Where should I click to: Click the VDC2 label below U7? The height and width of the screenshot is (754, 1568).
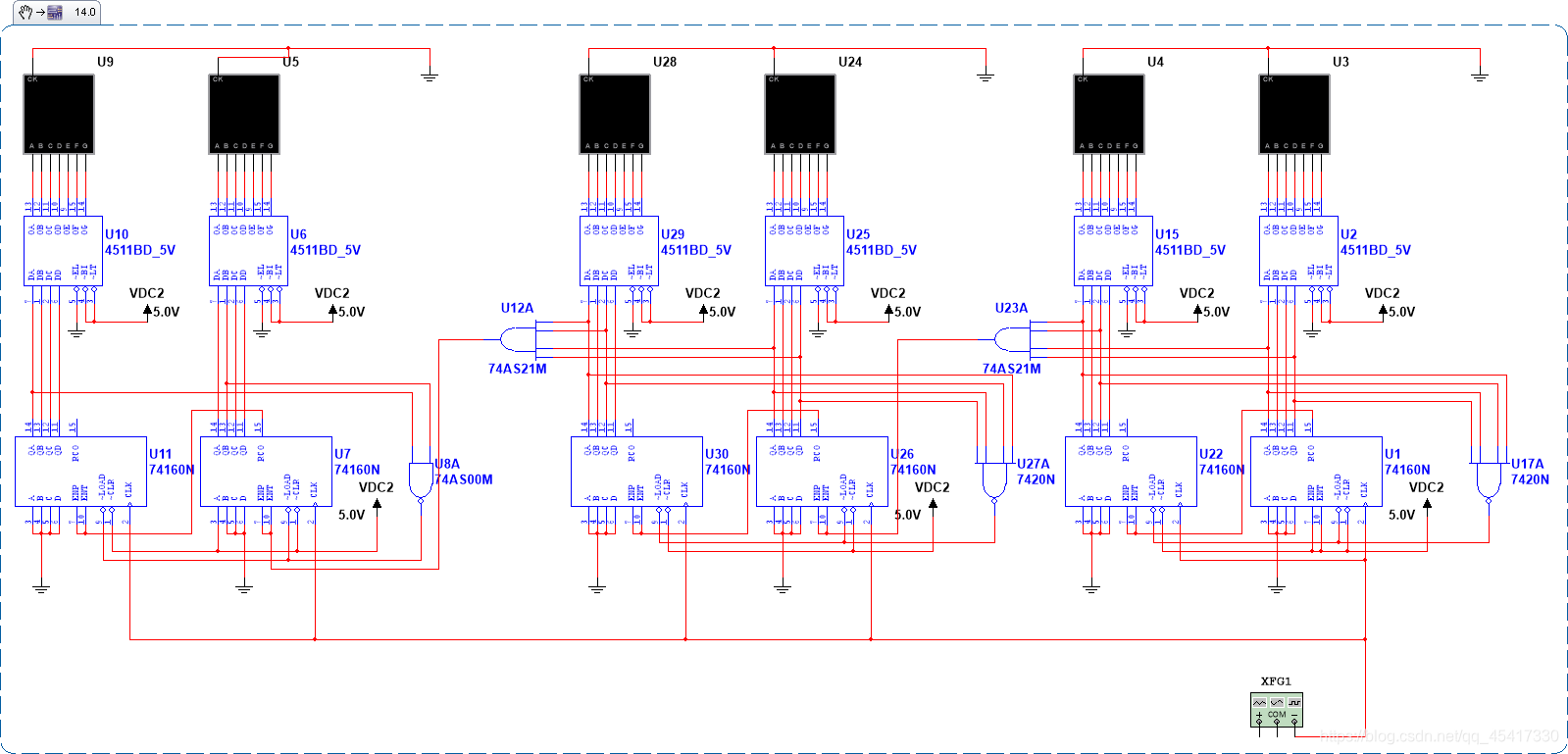click(377, 487)
